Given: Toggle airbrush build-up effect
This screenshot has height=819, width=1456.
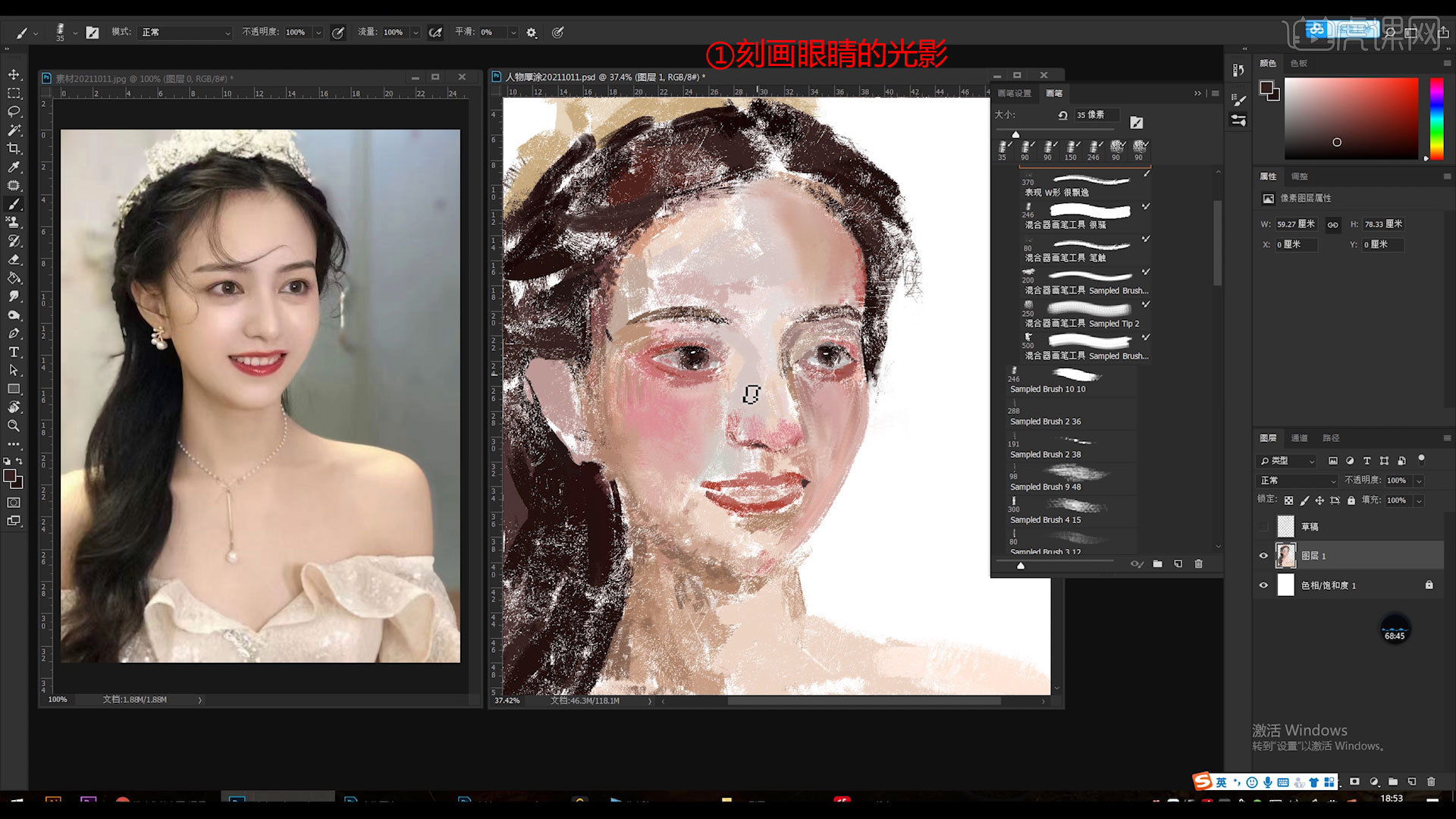Looking at the screenshot, I should click(435, 33).
